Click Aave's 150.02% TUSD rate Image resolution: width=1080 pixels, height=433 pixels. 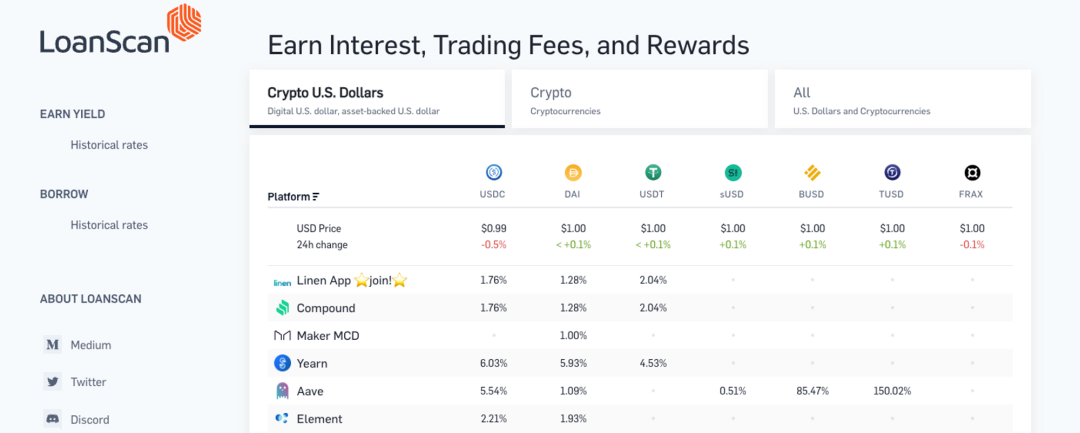[x=892, y=391]
